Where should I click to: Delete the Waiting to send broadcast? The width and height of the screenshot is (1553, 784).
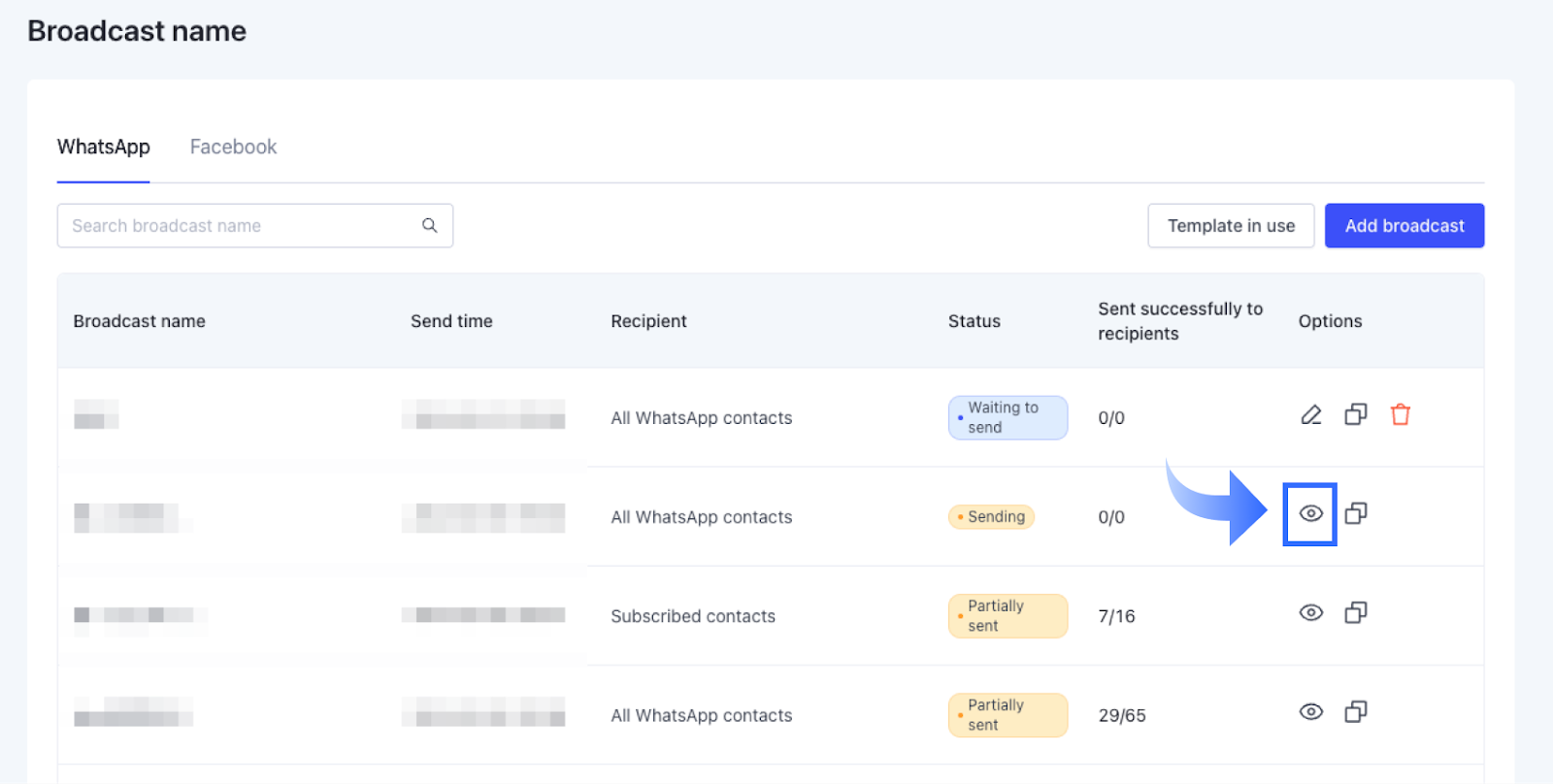tap(1400, 415)
